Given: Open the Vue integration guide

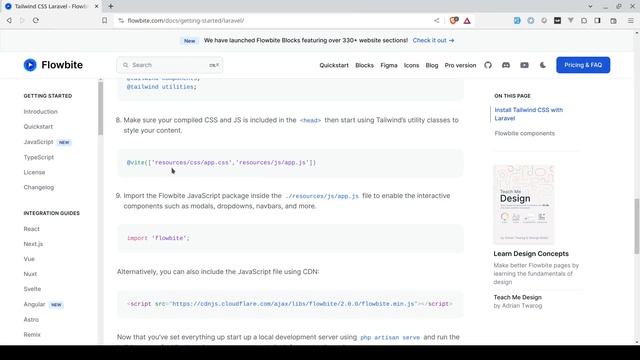Looking at the screenshot, I should tap(29, 259).
